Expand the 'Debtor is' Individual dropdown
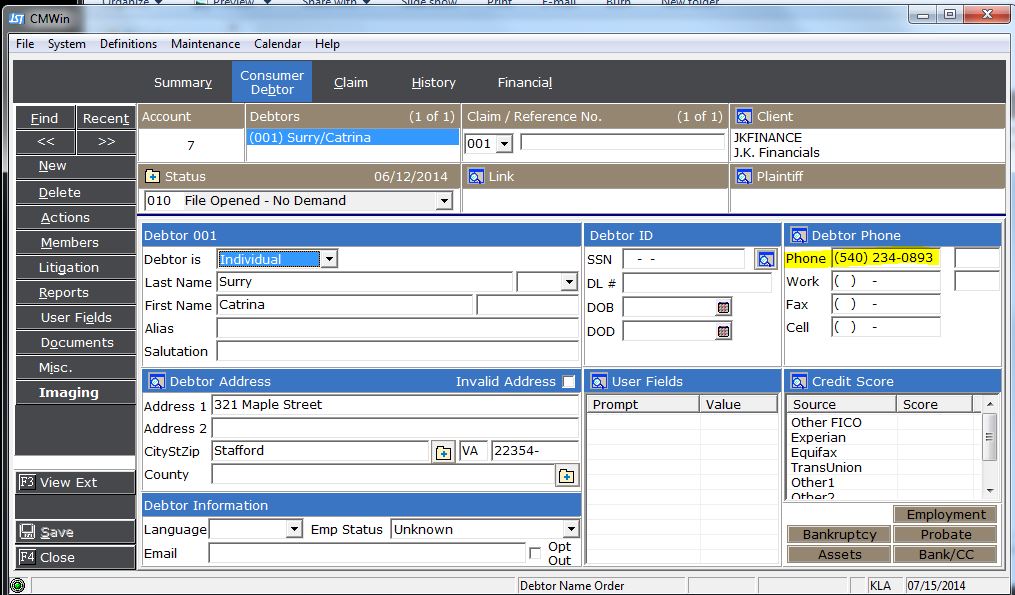Viewport: 1015px width, 595px height. [x=329, y=259]
